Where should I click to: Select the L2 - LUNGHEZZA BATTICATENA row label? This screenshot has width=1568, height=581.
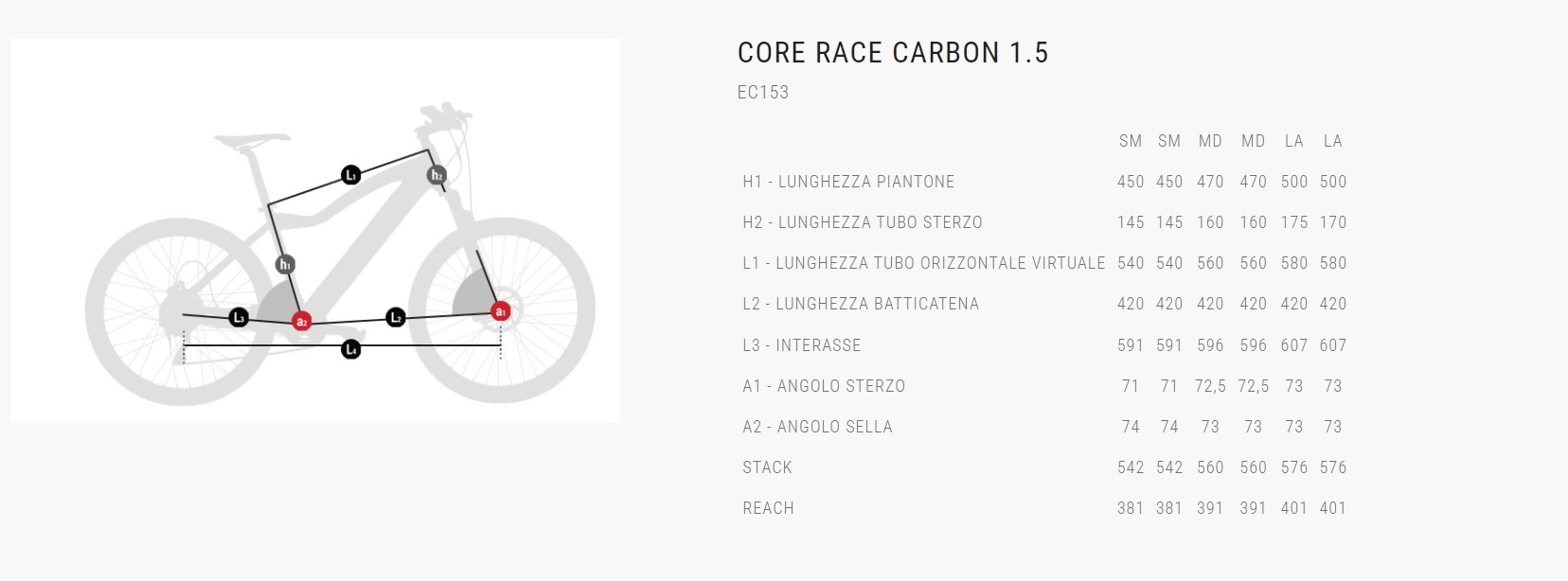(861, 304)
